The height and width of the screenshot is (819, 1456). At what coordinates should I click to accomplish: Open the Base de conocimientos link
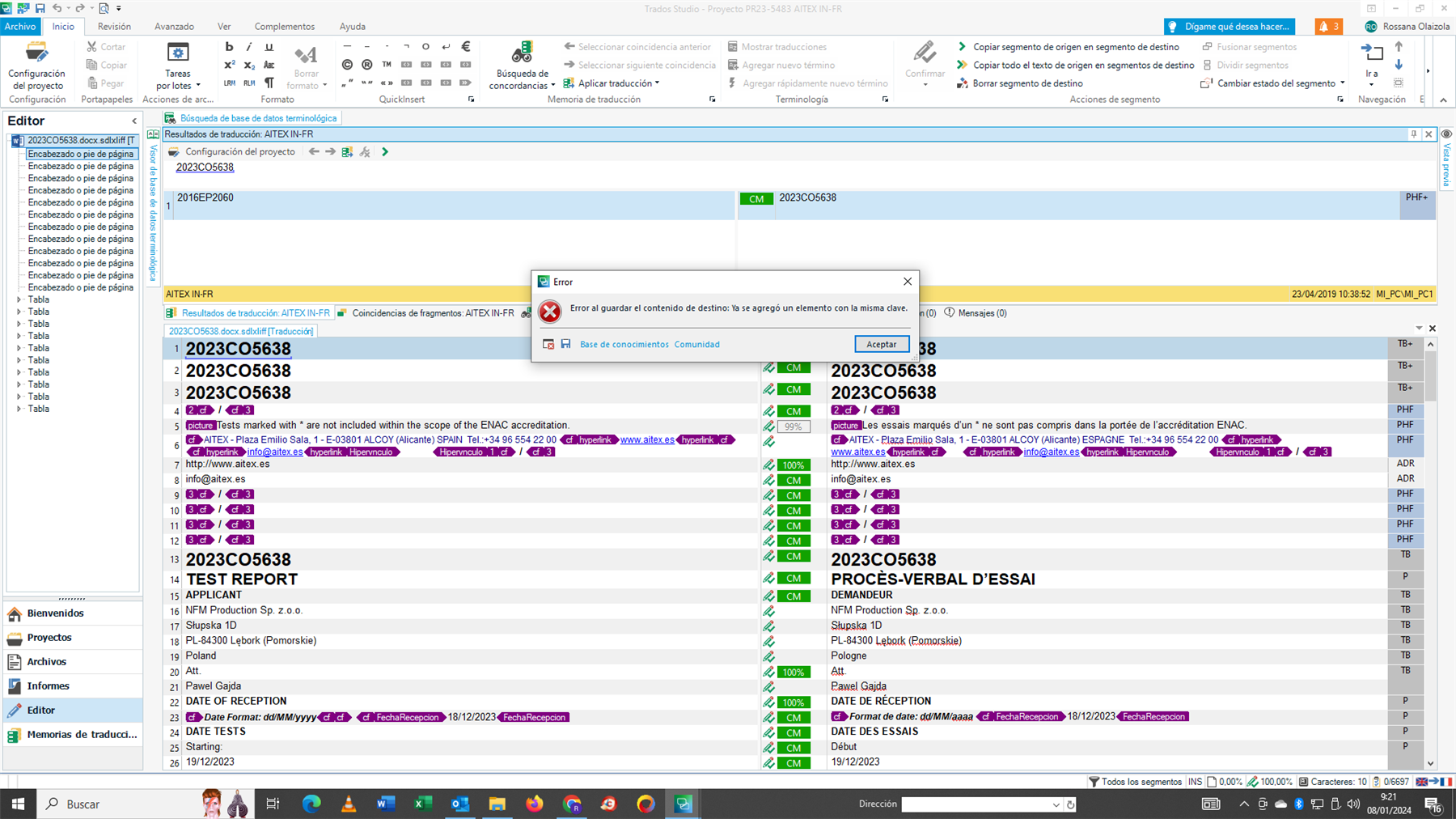(624, 344)
